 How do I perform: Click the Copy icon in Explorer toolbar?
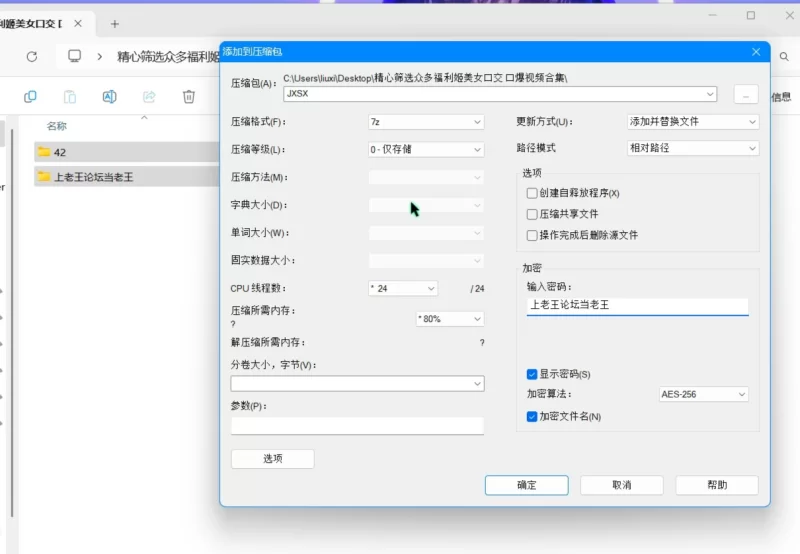click(30, 96)
